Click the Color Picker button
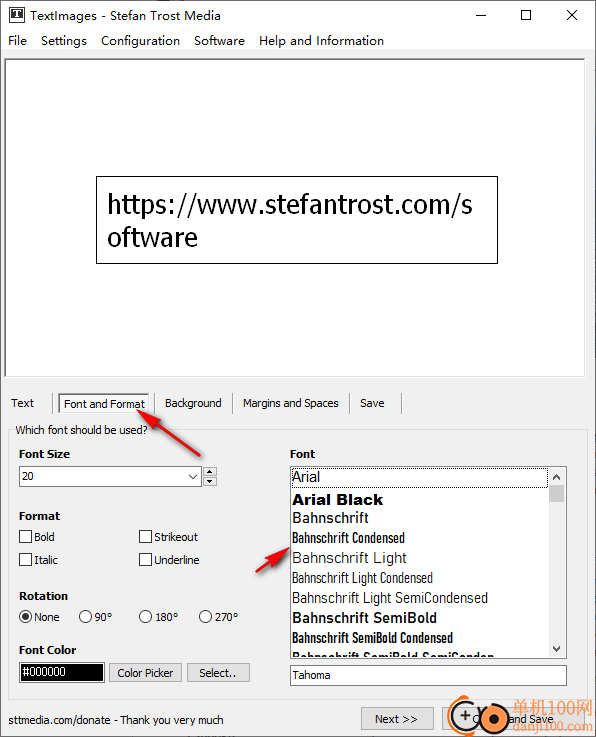This screenshot has width=596, height=737. [145, 673]
